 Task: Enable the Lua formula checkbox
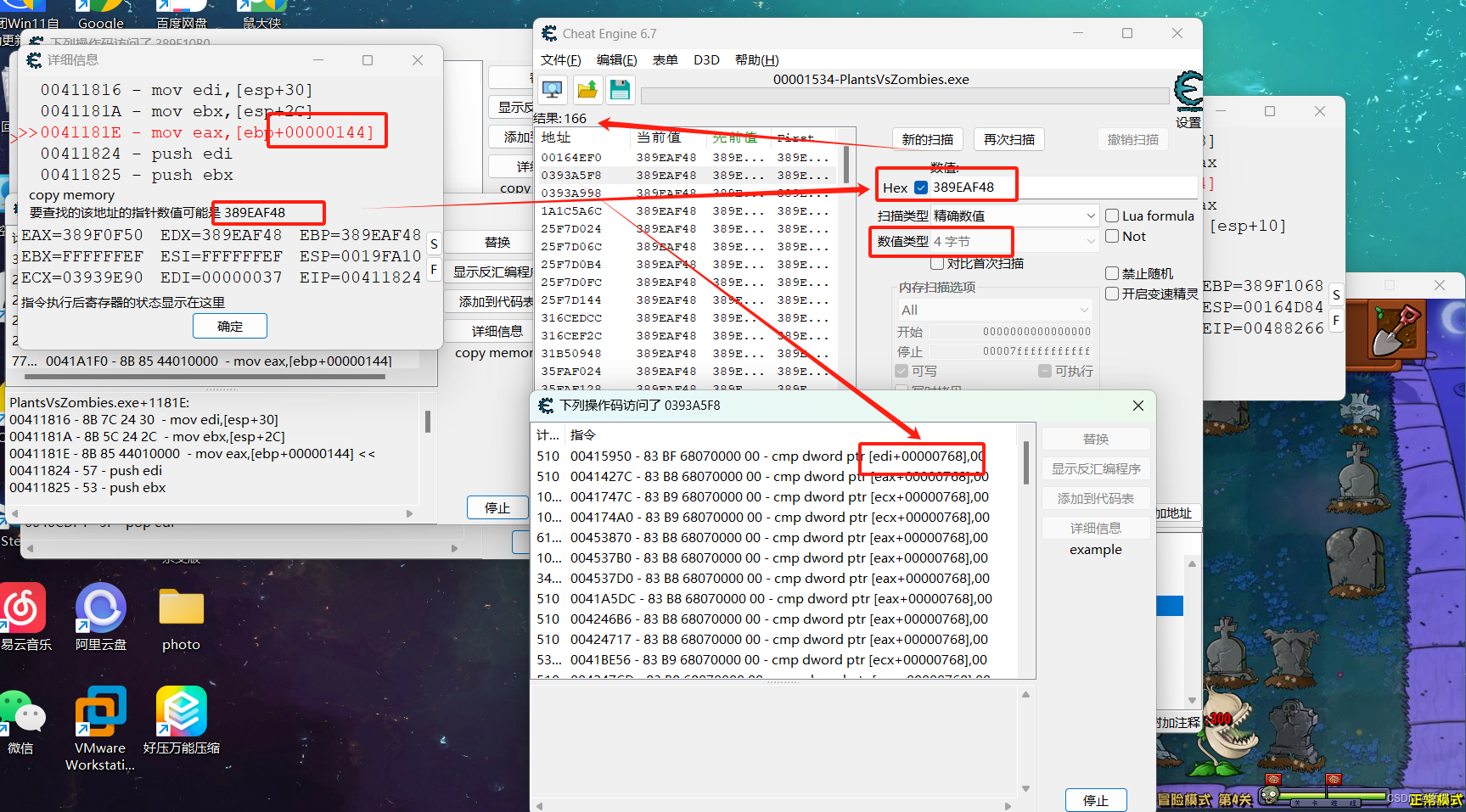coord(1112,216)
